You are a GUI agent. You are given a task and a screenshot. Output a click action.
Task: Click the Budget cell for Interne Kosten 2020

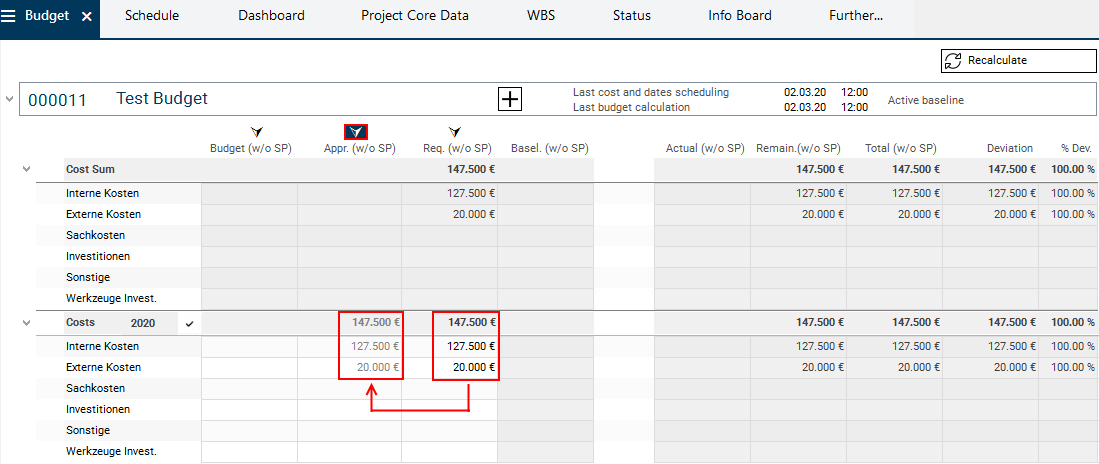[x=249, y=346]
